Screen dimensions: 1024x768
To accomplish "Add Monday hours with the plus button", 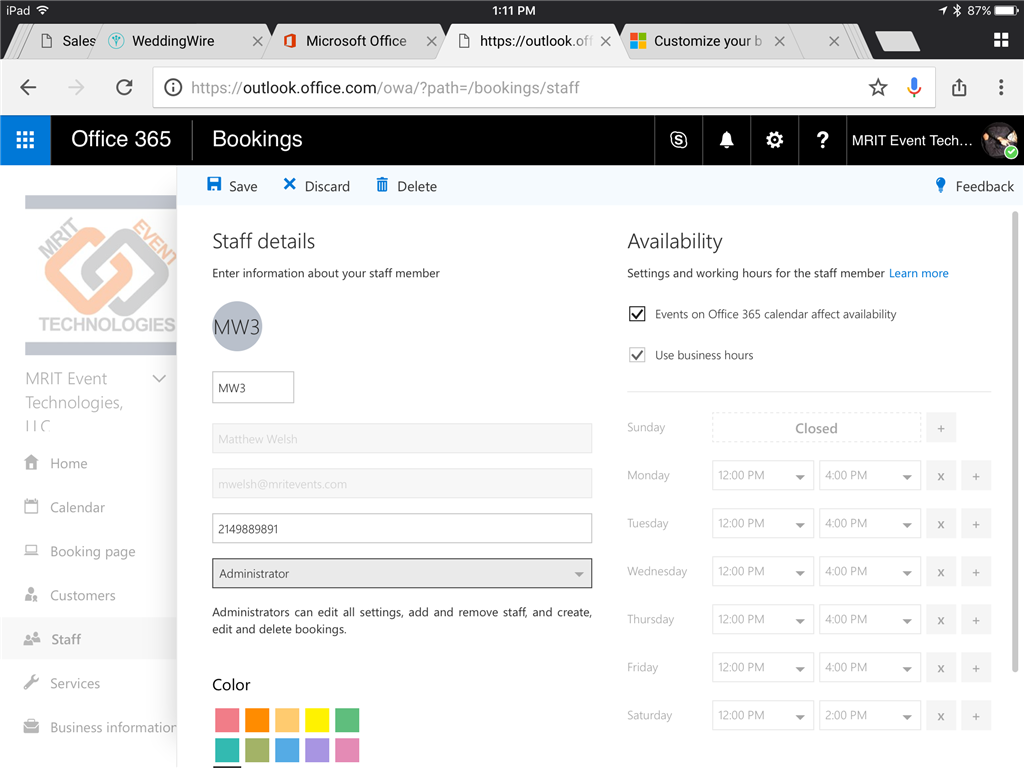I will point(976,476).
